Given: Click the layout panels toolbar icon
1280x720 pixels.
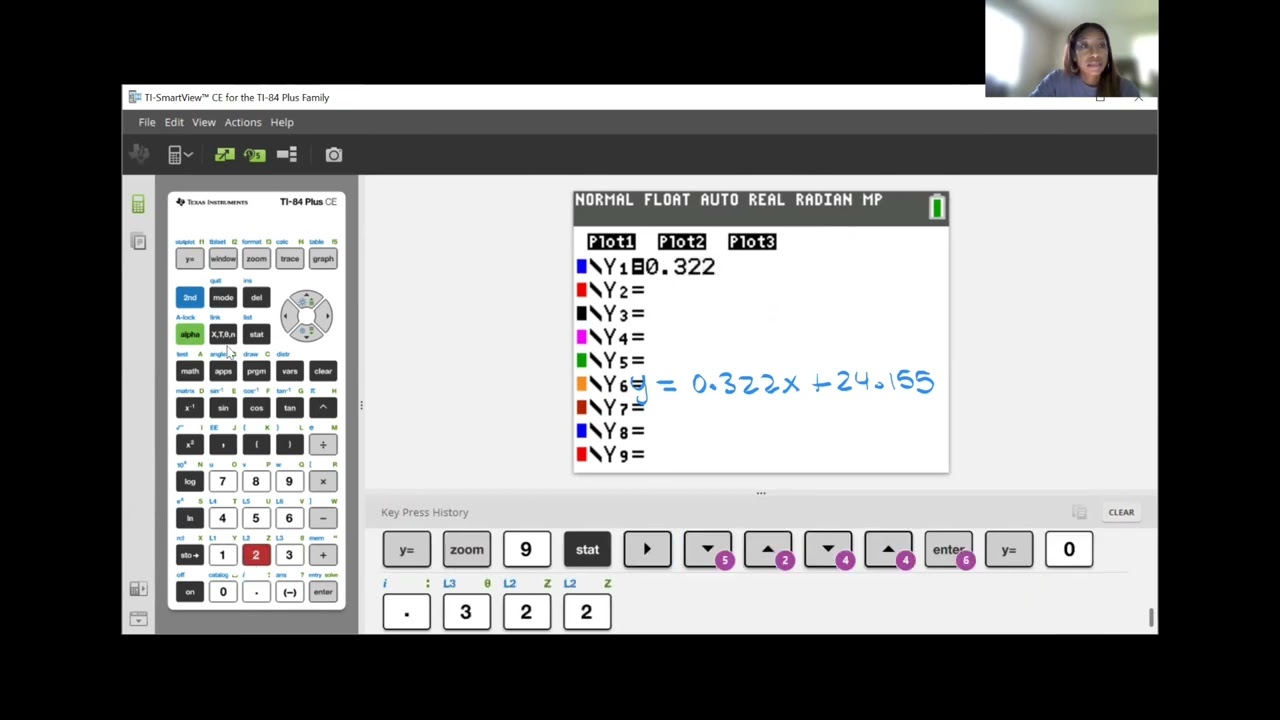Looking at the screenshot, I should pos(287,154).
